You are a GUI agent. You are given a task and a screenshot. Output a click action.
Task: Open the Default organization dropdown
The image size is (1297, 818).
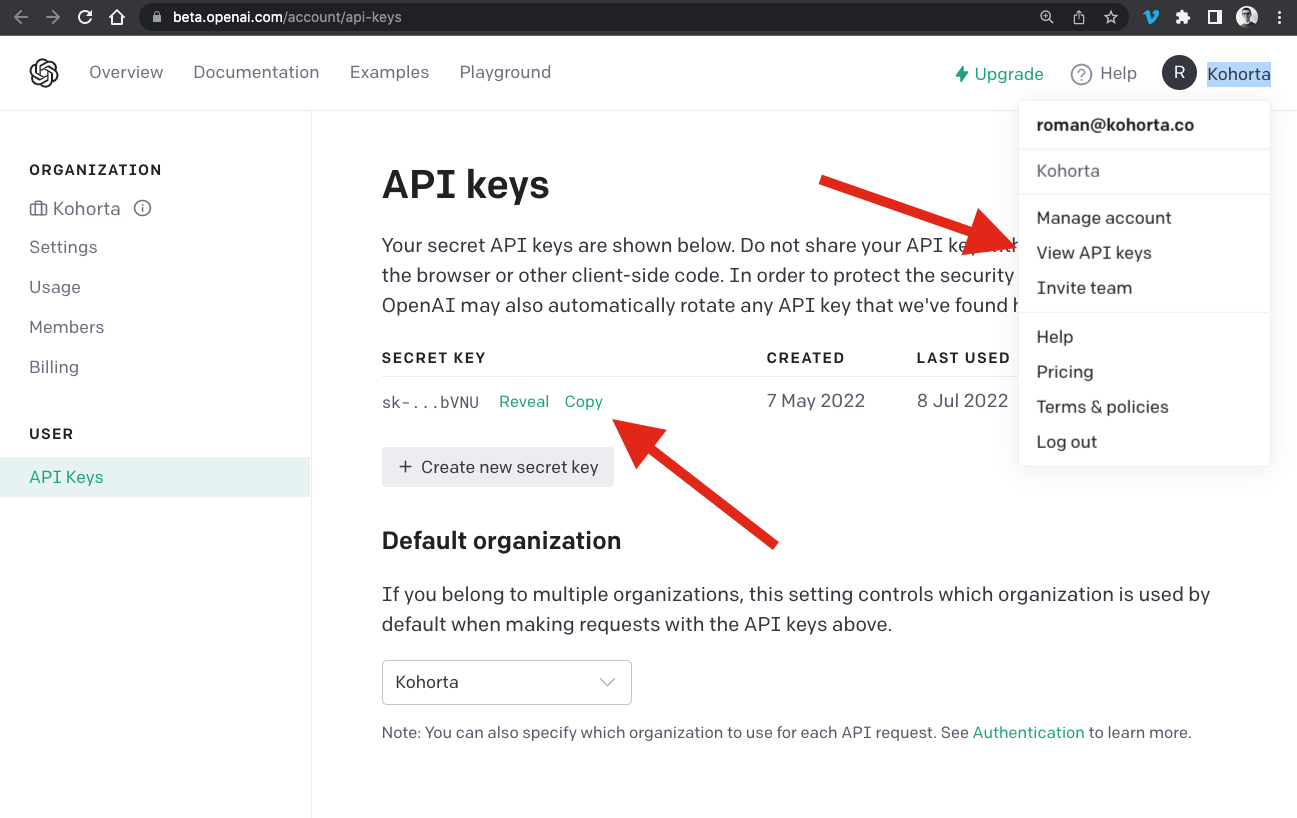pos(506,682)
